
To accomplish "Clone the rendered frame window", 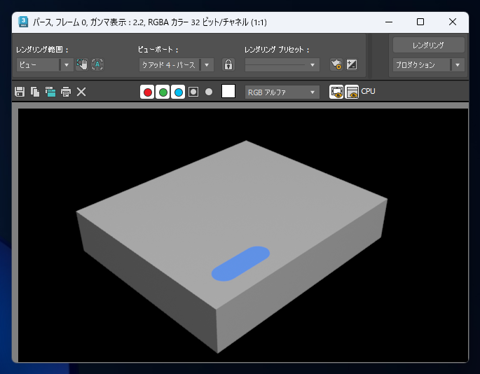I will [x=50, y=92].
